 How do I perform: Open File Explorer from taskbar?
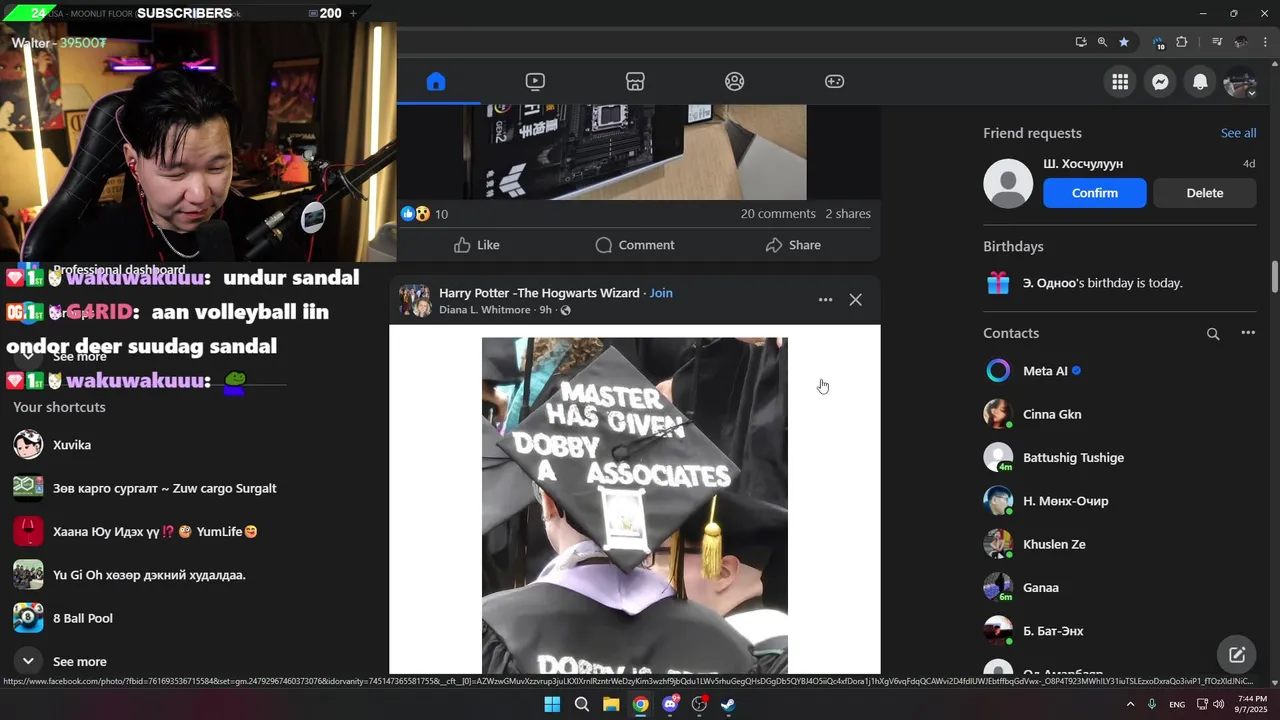coord(611,705)
